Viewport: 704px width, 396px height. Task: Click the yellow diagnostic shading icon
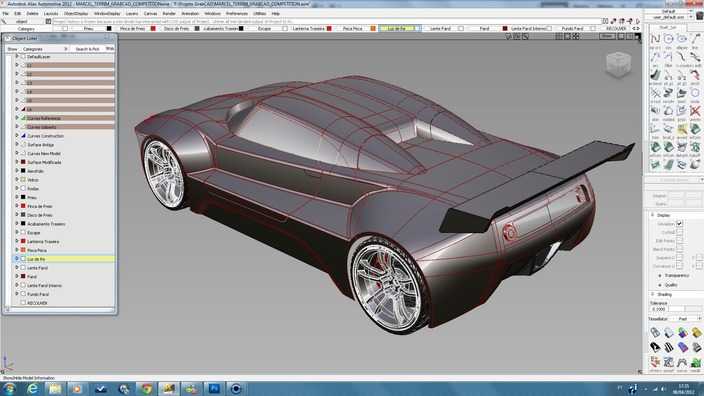[696, 332]
